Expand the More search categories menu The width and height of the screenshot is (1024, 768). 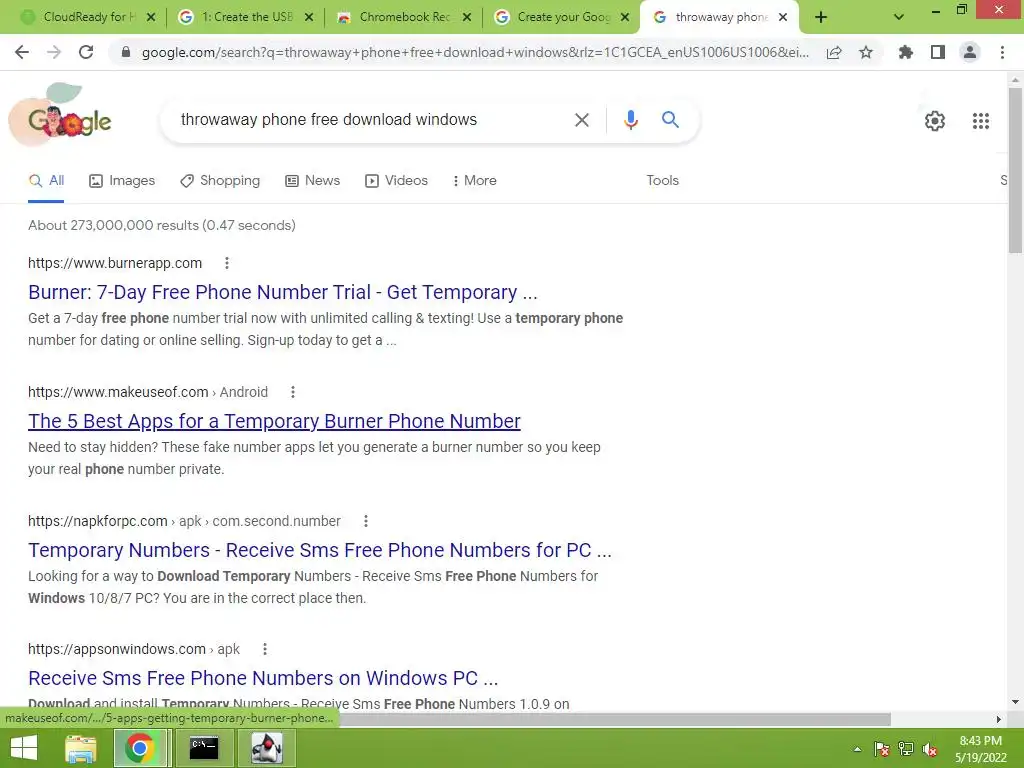click(475, 181)
